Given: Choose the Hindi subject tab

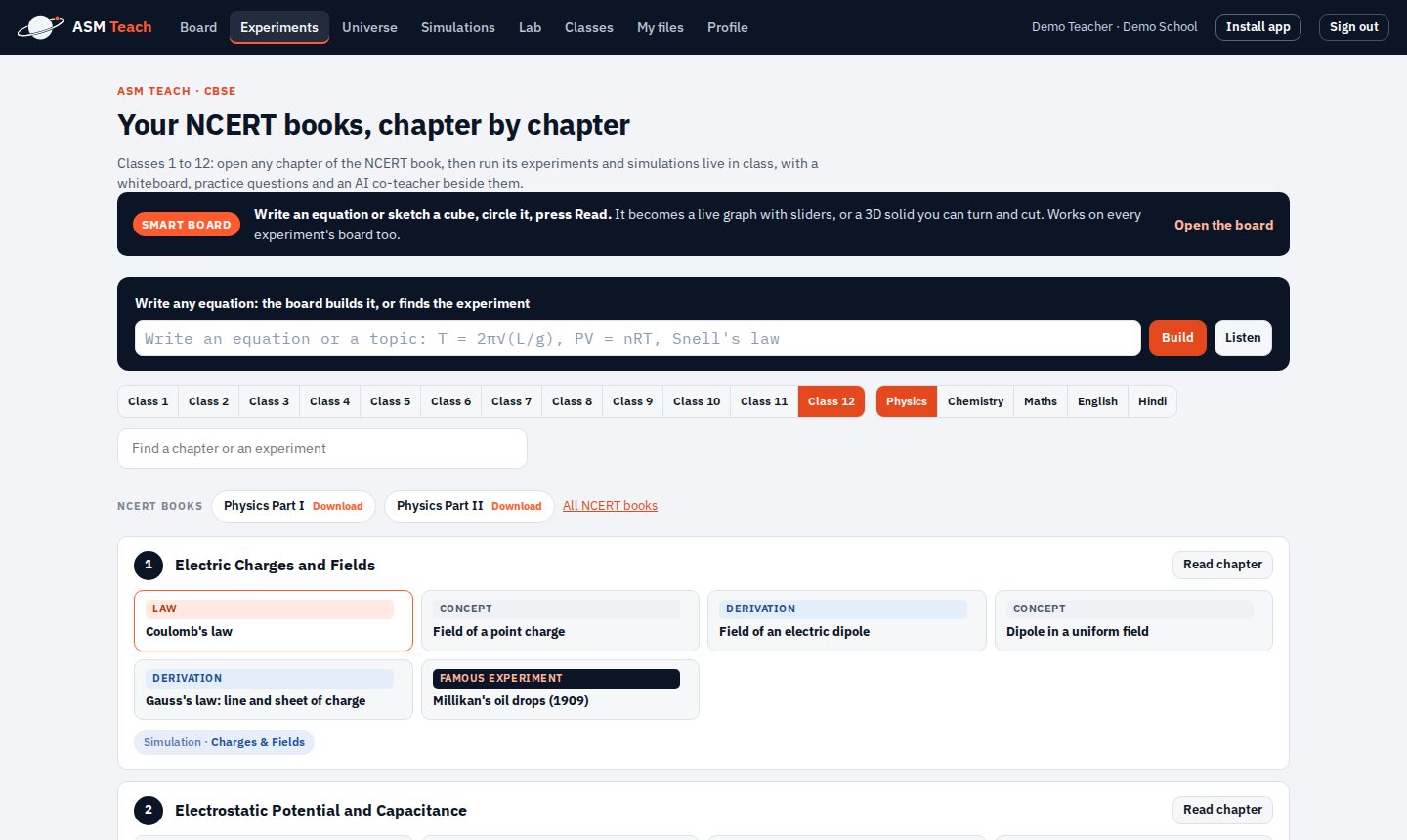Looking at the screenshot, I should click(1153, 401).
